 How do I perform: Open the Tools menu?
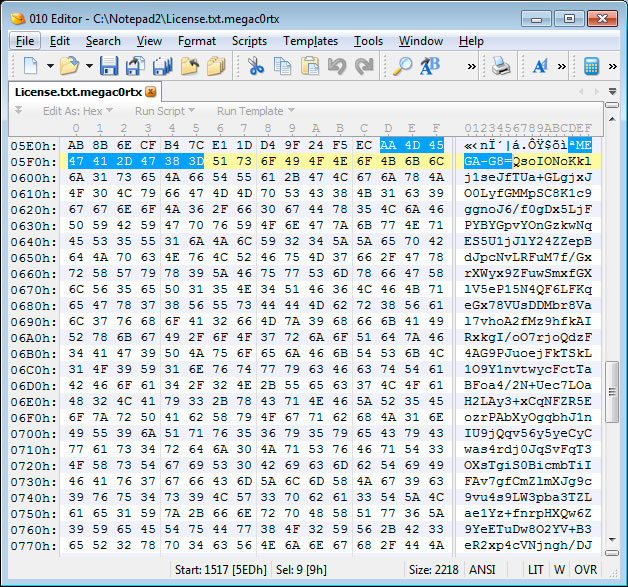[x=368, y=41]
